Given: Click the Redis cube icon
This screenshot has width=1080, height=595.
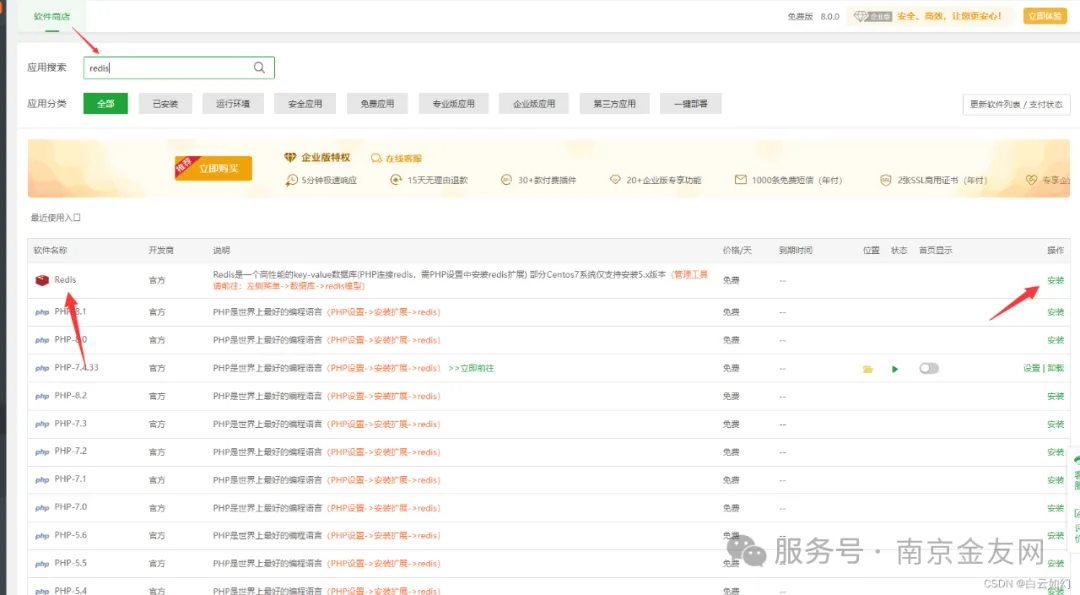Looking at the screenshot, I should [x=42, y=280].
